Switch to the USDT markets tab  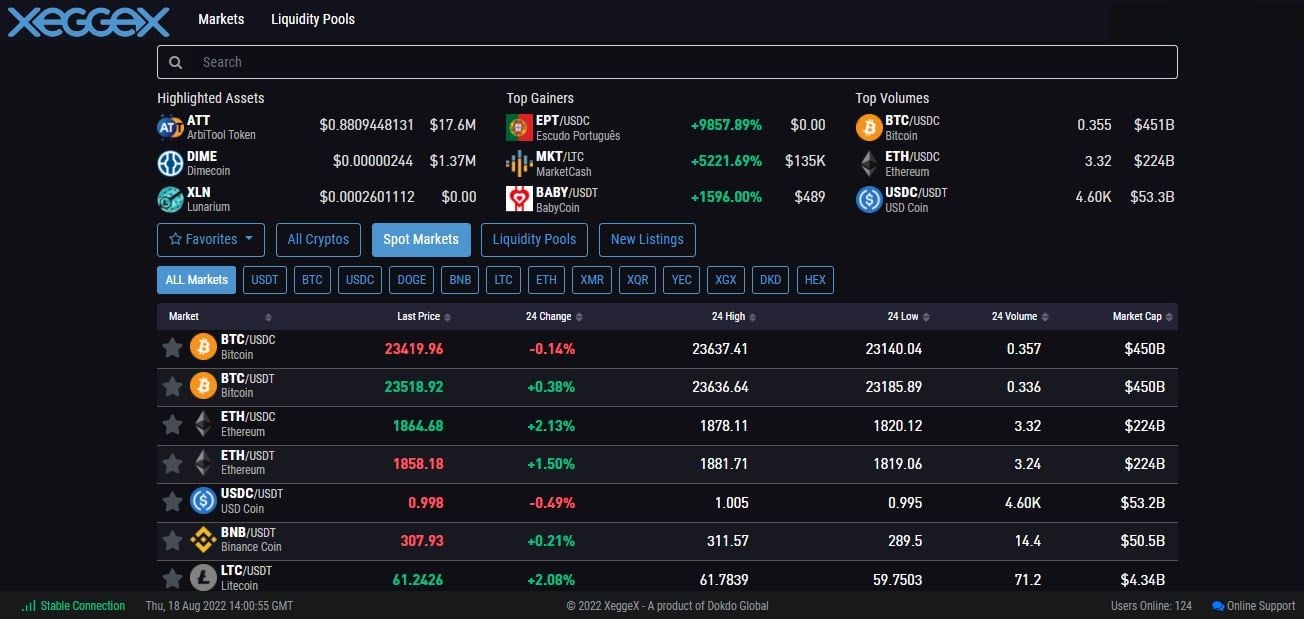point(264,280)
